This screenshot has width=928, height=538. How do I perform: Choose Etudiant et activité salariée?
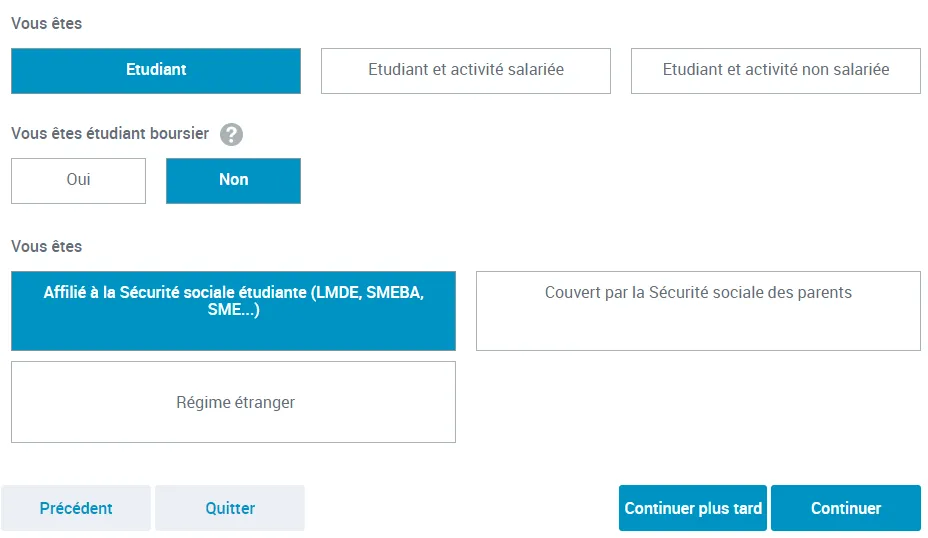pos(466,71)
